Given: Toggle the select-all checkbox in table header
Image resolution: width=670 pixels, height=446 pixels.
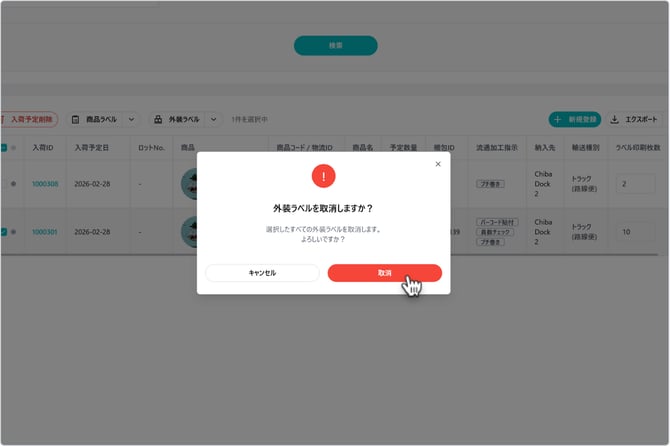Looking at the screenshot, I should 4,148.
